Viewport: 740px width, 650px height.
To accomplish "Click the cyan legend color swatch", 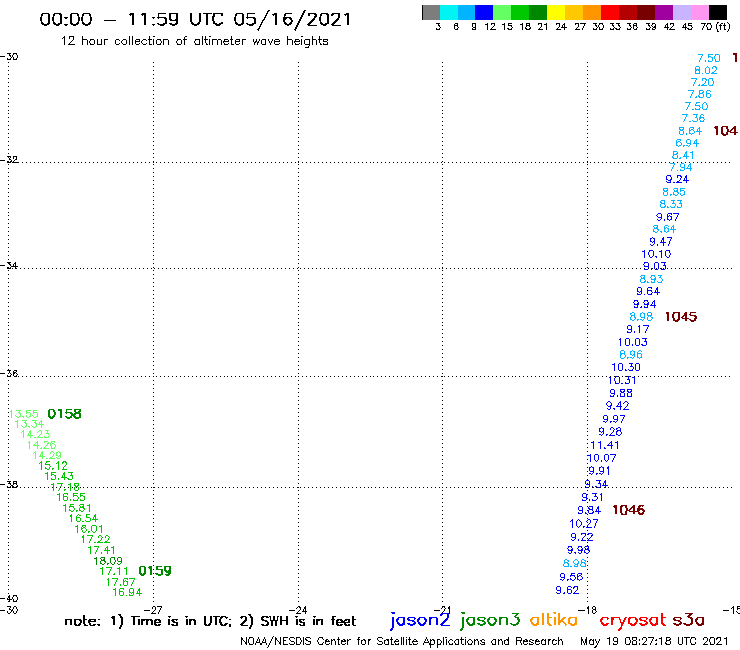I will tap(449, 12).
